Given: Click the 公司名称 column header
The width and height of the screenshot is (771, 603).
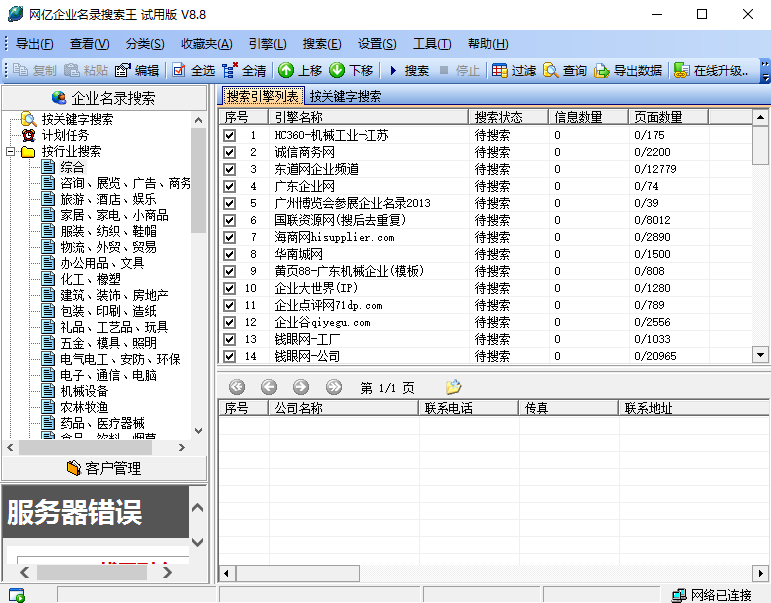Looking at the screenshot, I should pos(343,408).
